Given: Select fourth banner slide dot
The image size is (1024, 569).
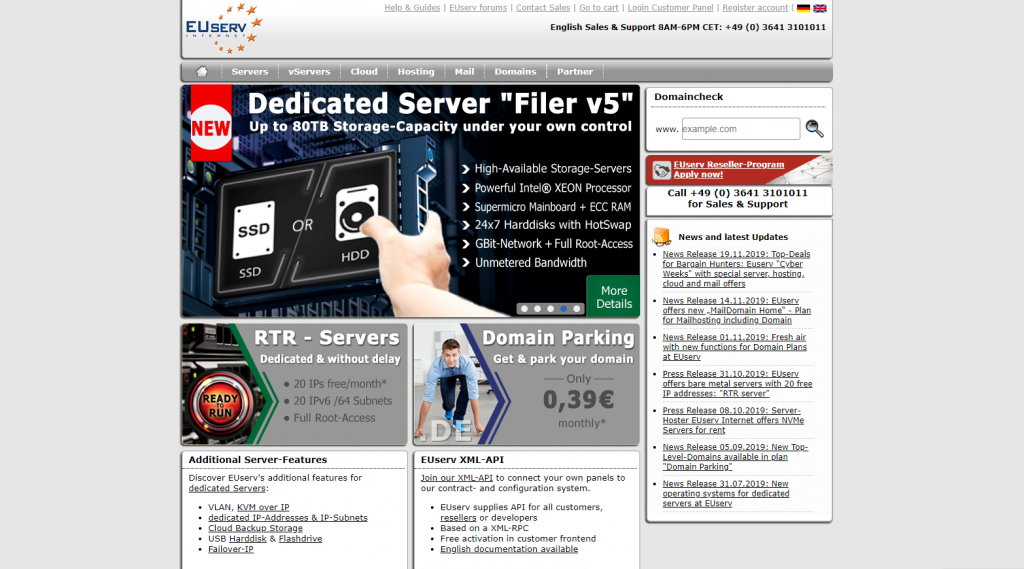Looking at the screenshot, I should tap(563, 308).
